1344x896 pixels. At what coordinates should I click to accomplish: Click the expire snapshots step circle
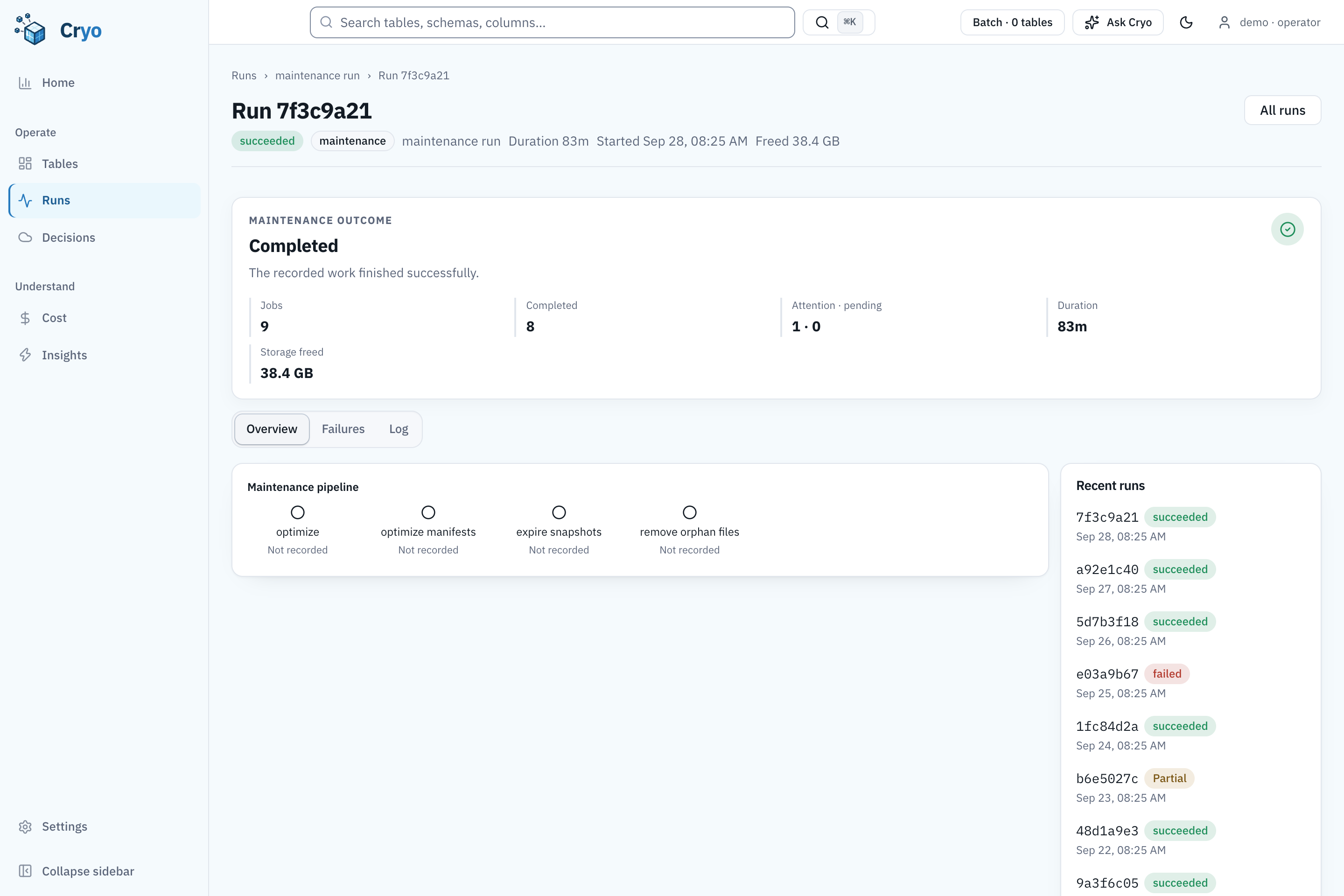559,512
